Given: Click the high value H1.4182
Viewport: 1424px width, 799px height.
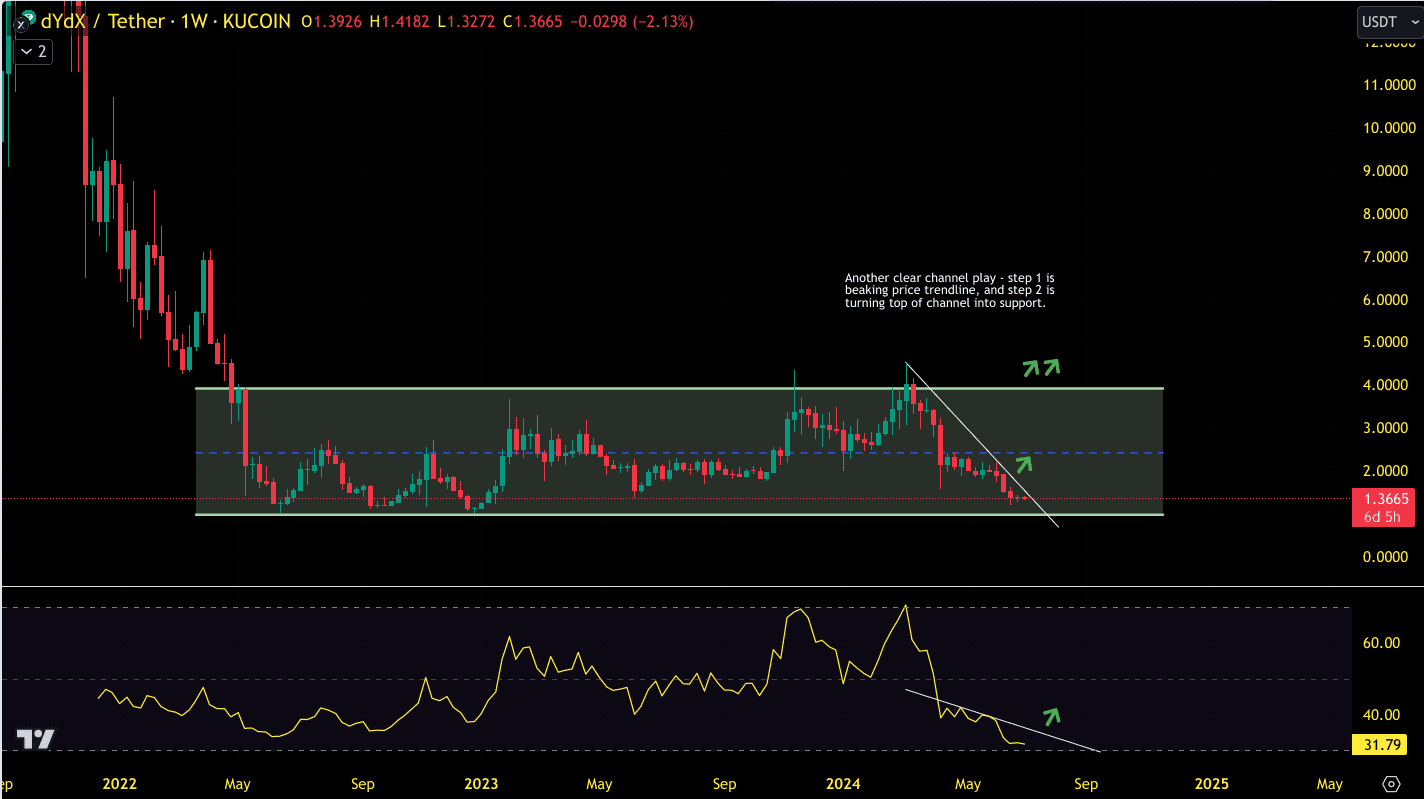Looking at the screenshot, I should click(402, 21).
